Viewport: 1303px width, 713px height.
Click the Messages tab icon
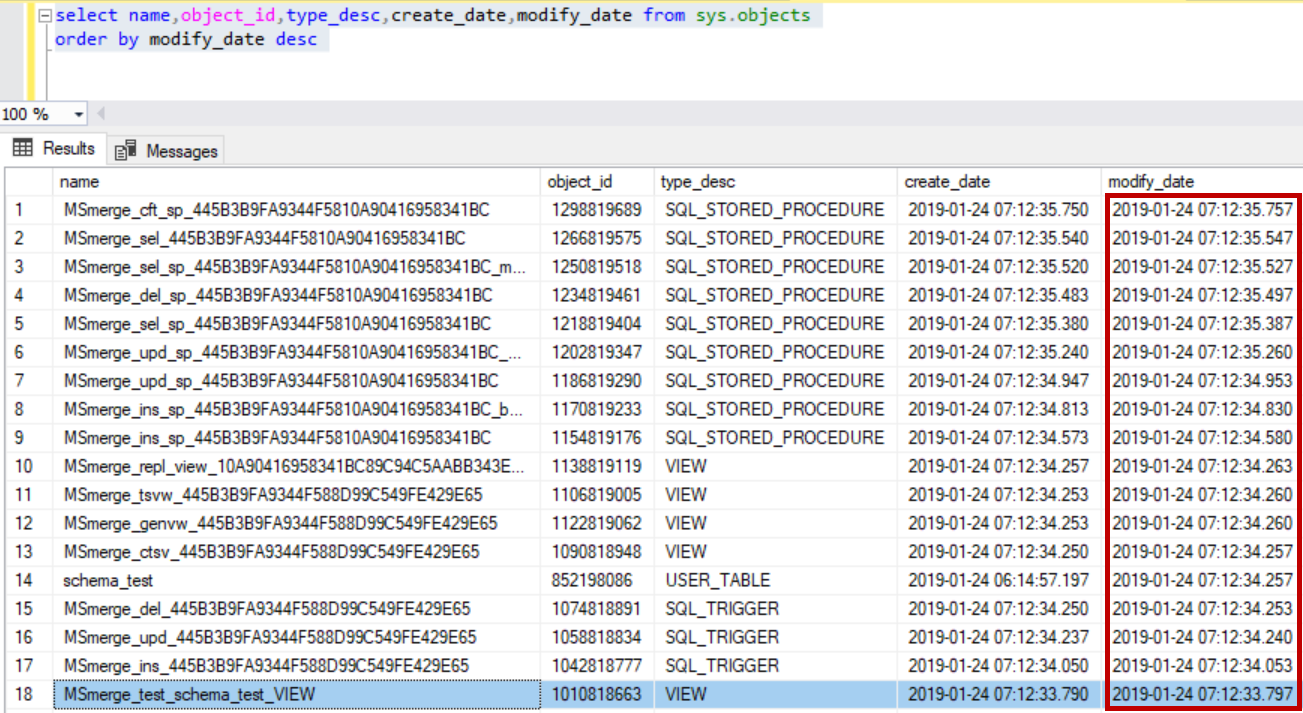[x=125, y=151]
